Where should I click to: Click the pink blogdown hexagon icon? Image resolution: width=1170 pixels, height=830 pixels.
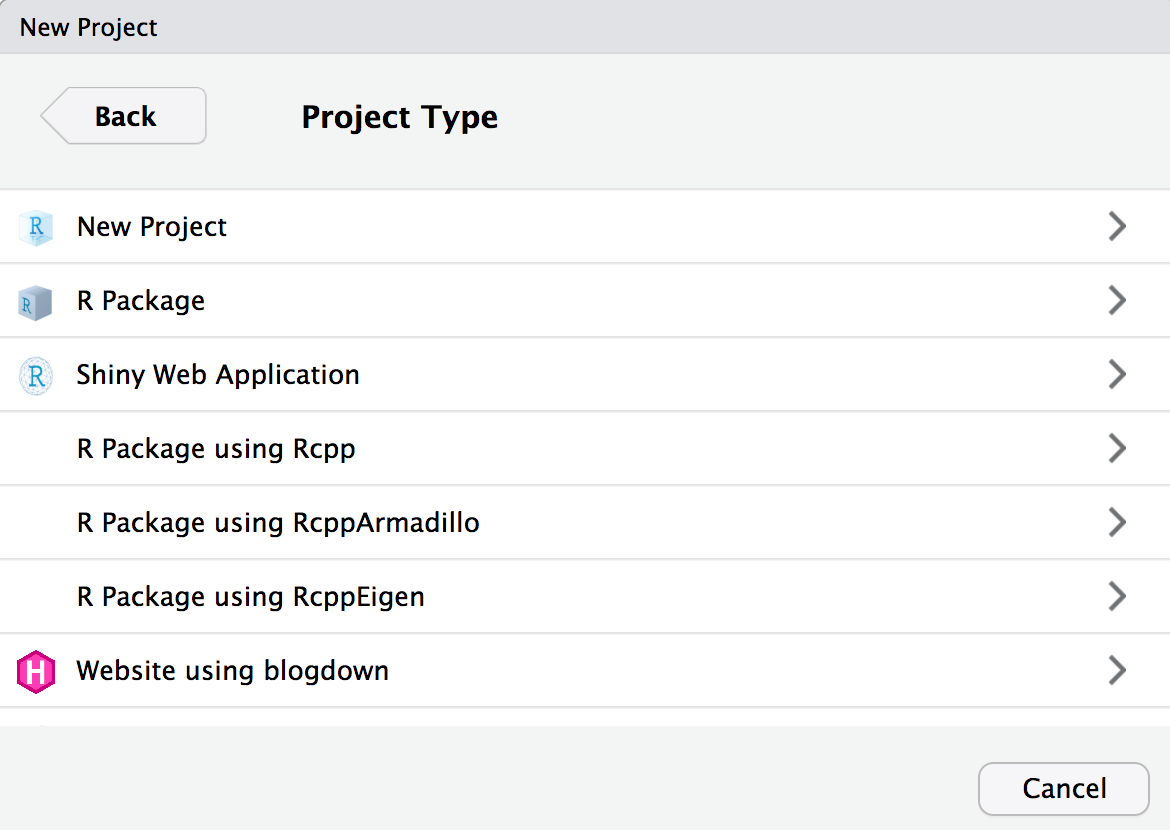[36, 672]
